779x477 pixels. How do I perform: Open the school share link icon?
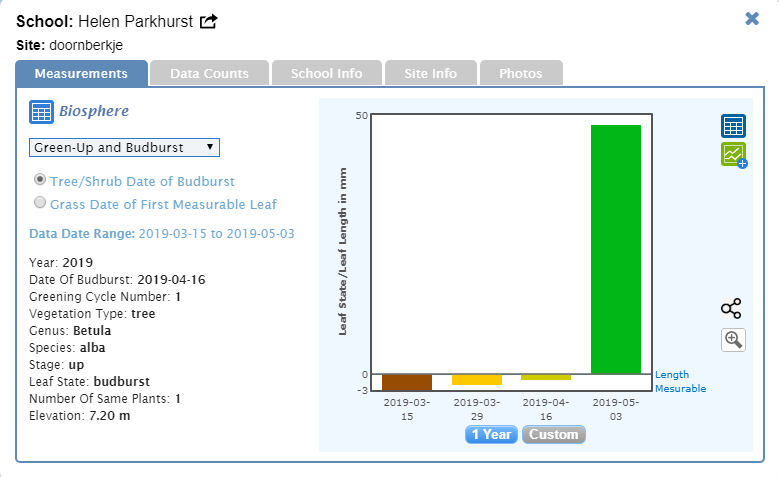point(208,21)
